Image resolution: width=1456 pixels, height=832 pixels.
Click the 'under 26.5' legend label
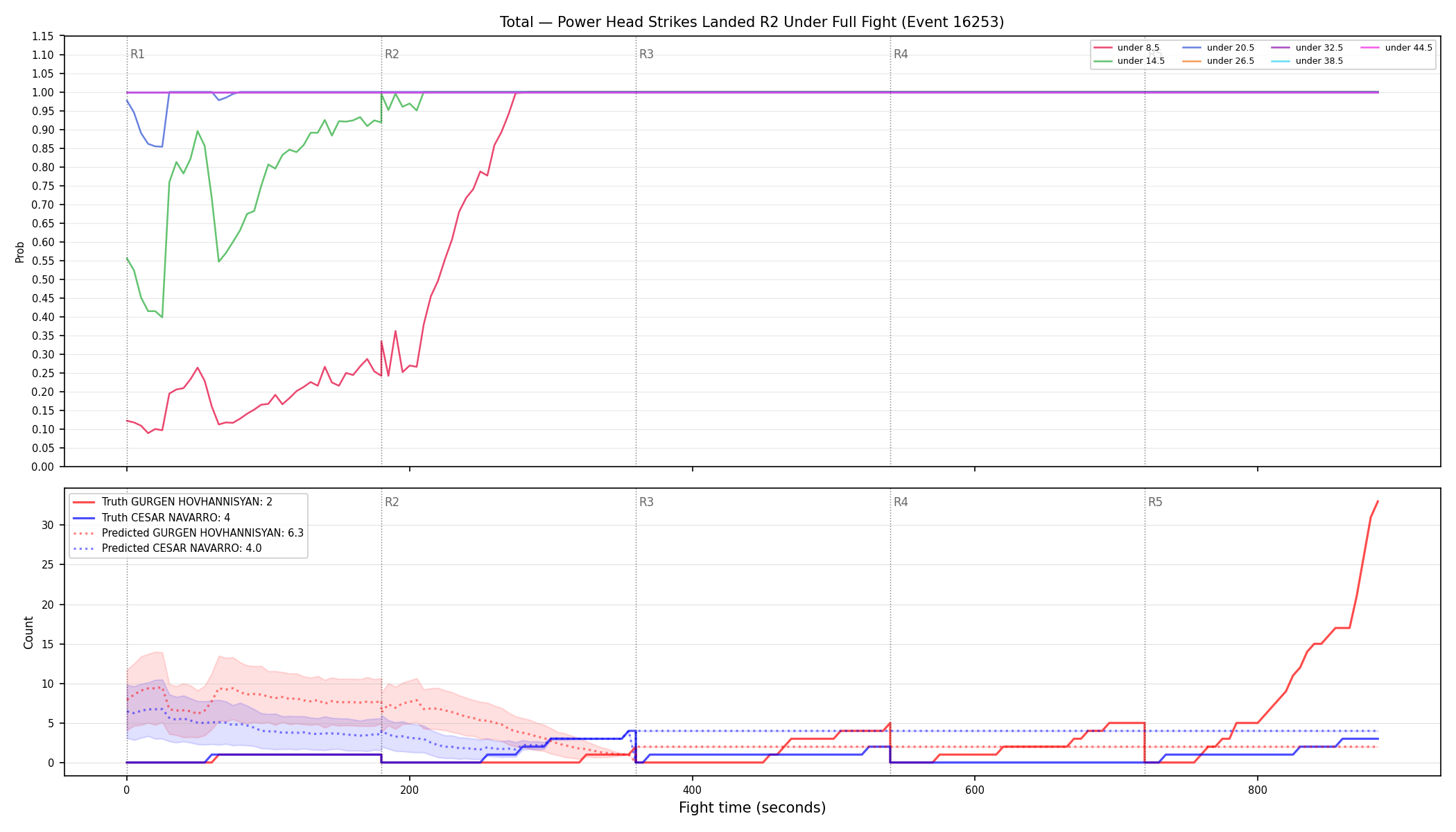pos(1231,61)
